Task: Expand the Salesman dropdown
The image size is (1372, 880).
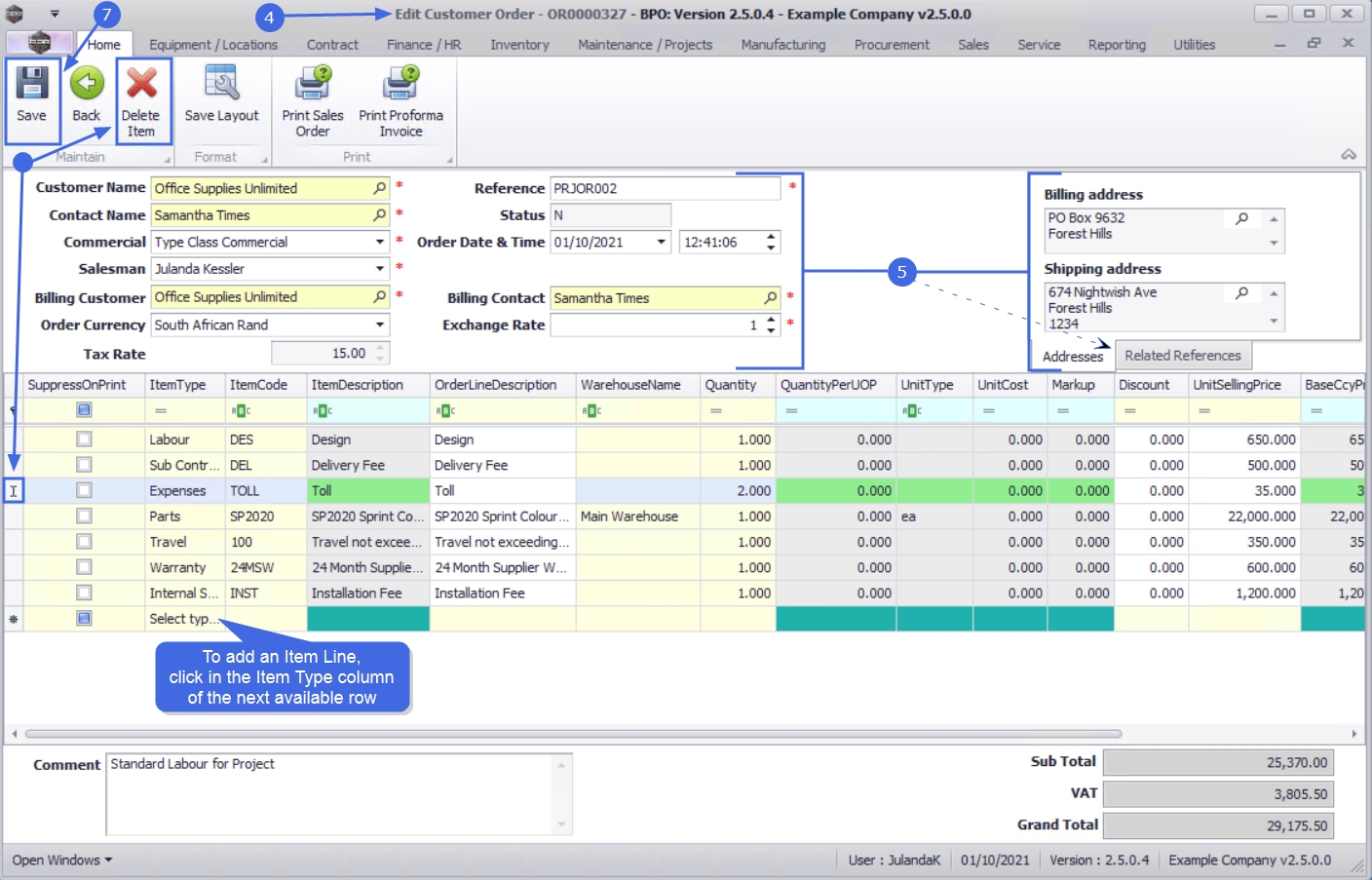Action: click(x=379, y=269)
